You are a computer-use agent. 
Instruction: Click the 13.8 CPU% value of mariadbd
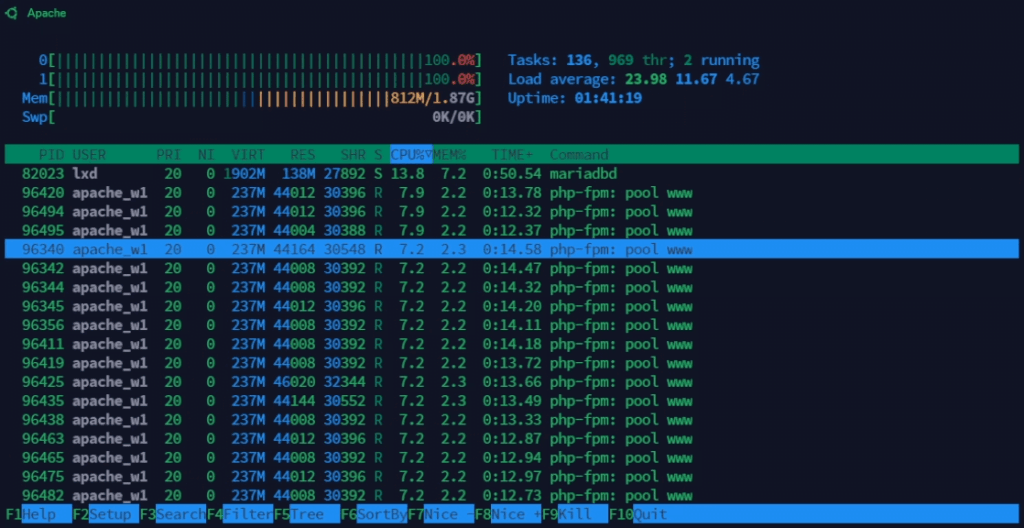click(x=408, y=174)
